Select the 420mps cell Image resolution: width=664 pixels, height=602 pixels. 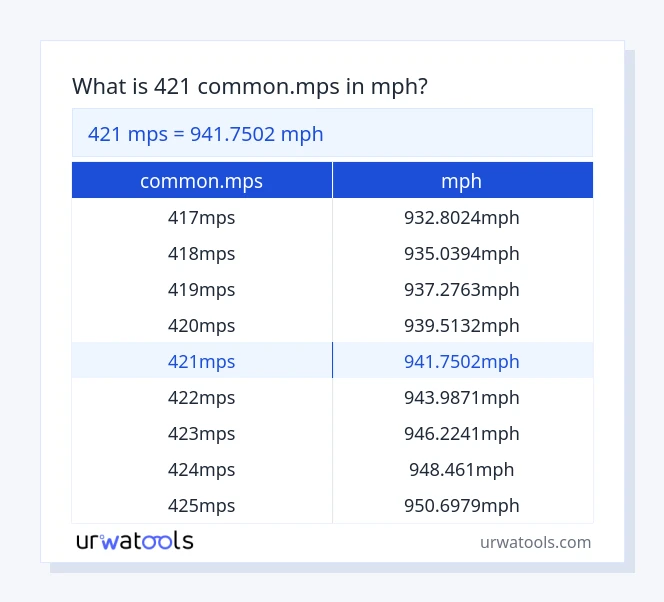tap(201, 325)
